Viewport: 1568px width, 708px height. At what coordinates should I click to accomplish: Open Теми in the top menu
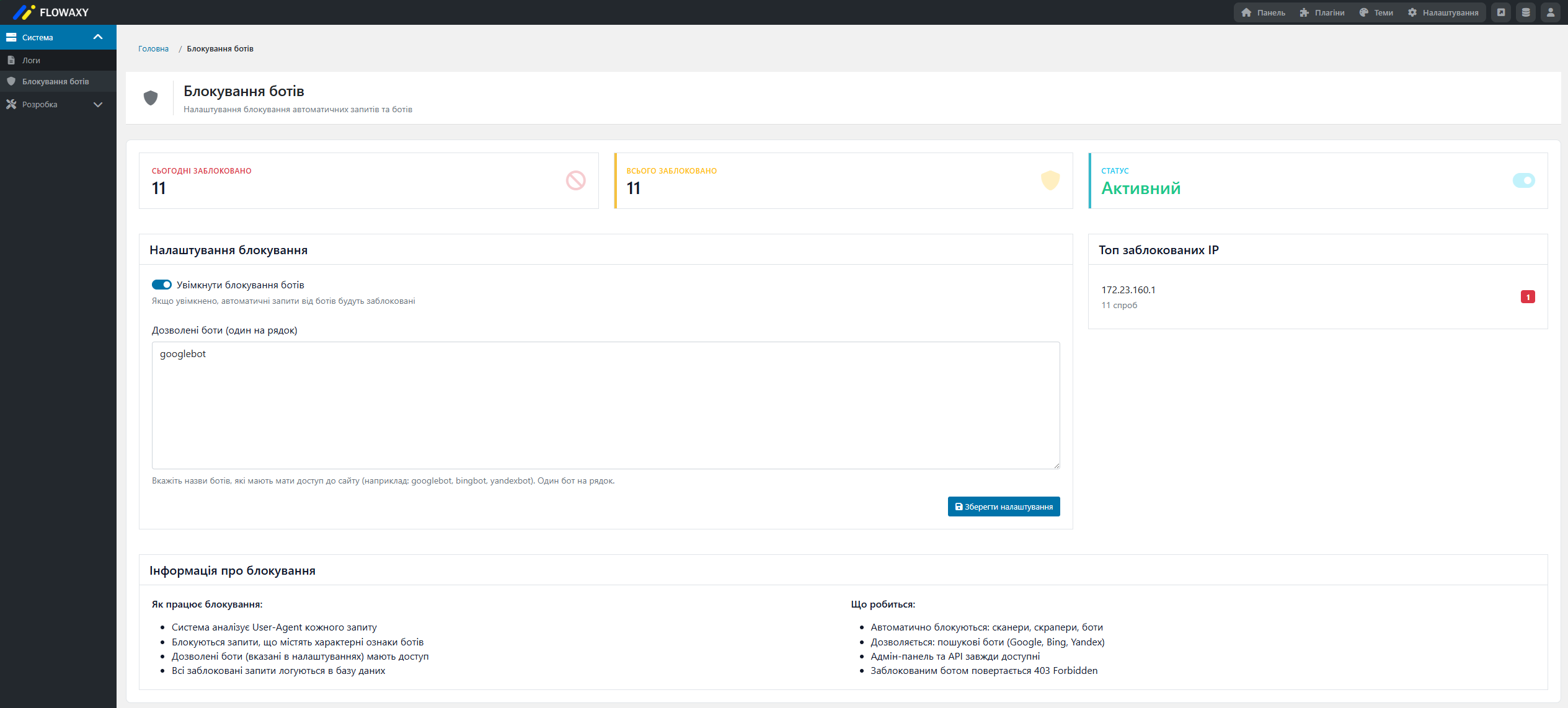click(1376, 12)
